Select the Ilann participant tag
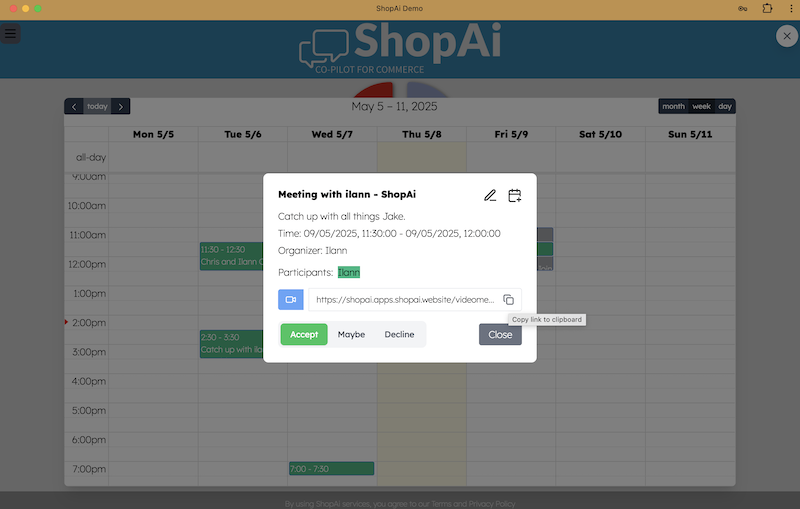The width and height of the screenshot is (800, 509). pos(348,272)
